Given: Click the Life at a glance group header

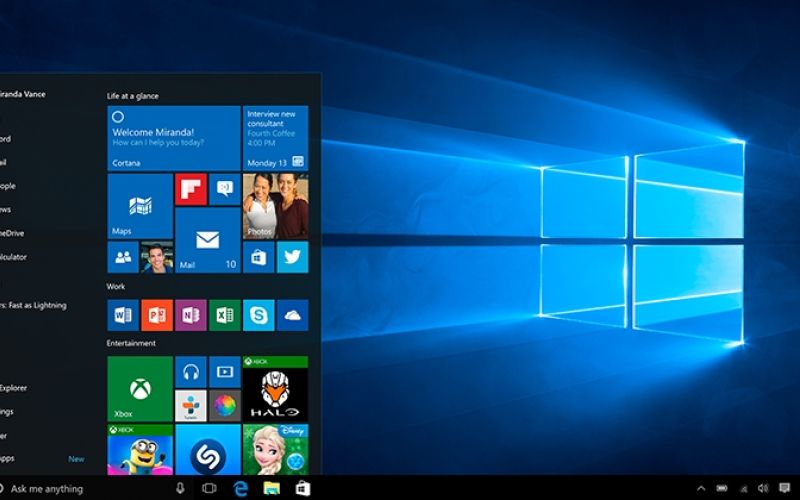Looking at the screenshot, I should point(133,96).
